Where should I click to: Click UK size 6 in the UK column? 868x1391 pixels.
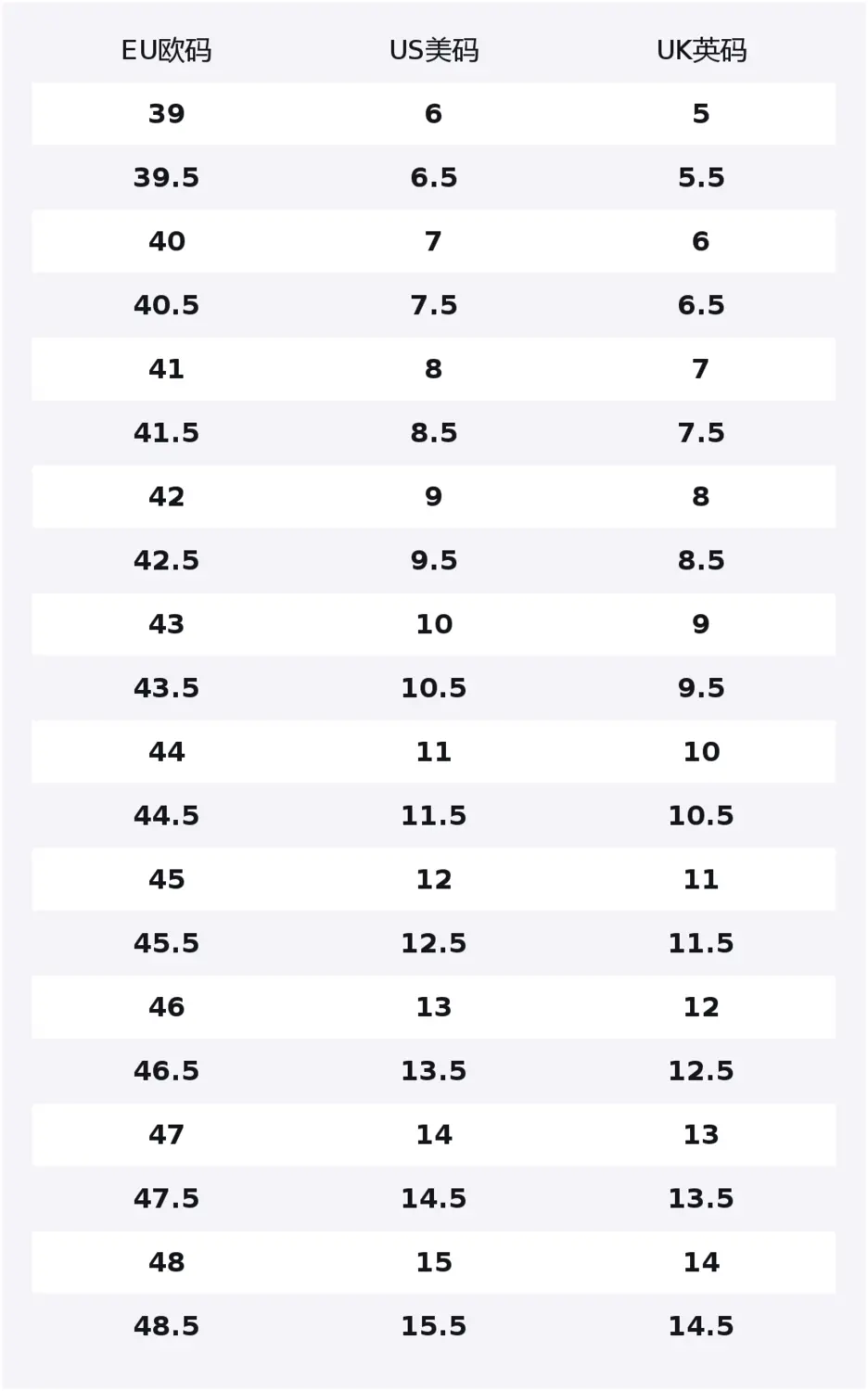[701, 242]
